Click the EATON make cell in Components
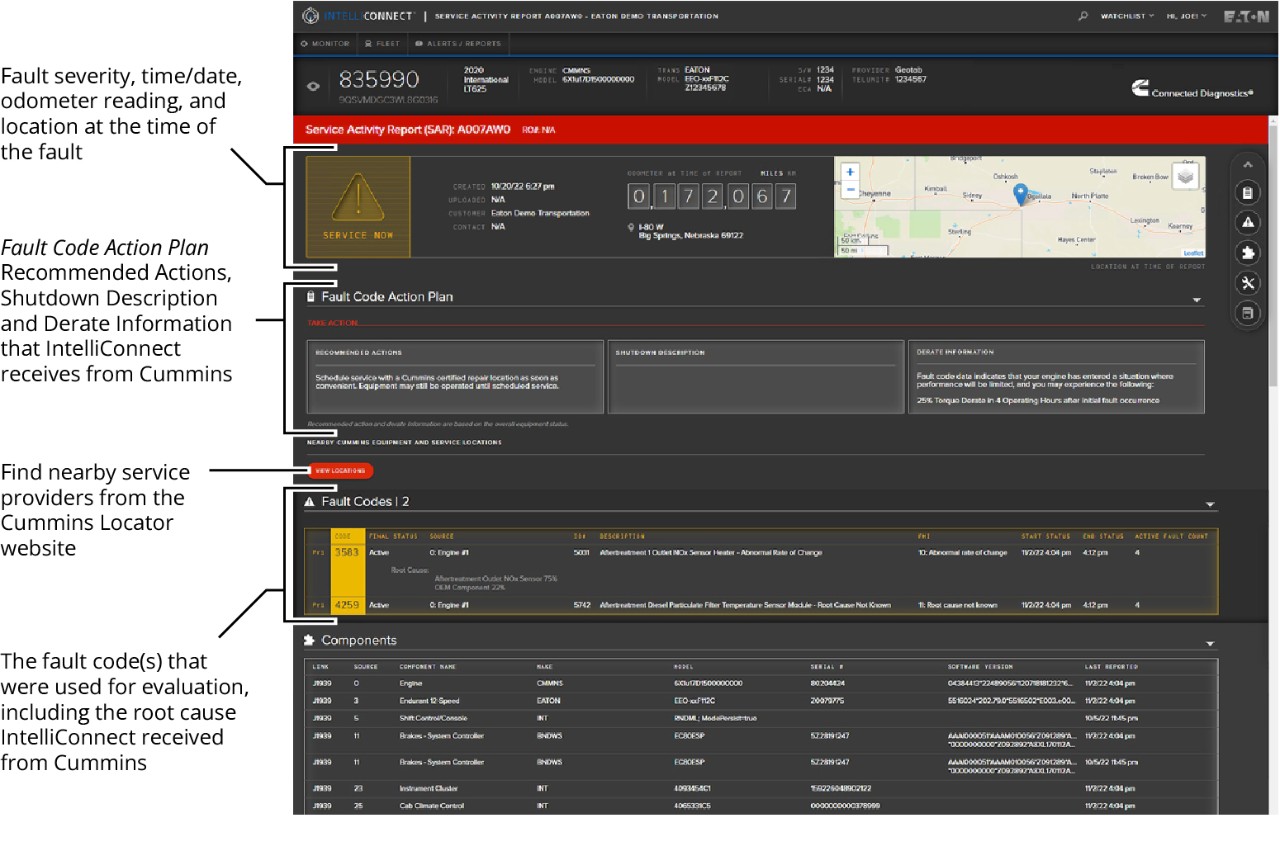 (x=550, y=700)
